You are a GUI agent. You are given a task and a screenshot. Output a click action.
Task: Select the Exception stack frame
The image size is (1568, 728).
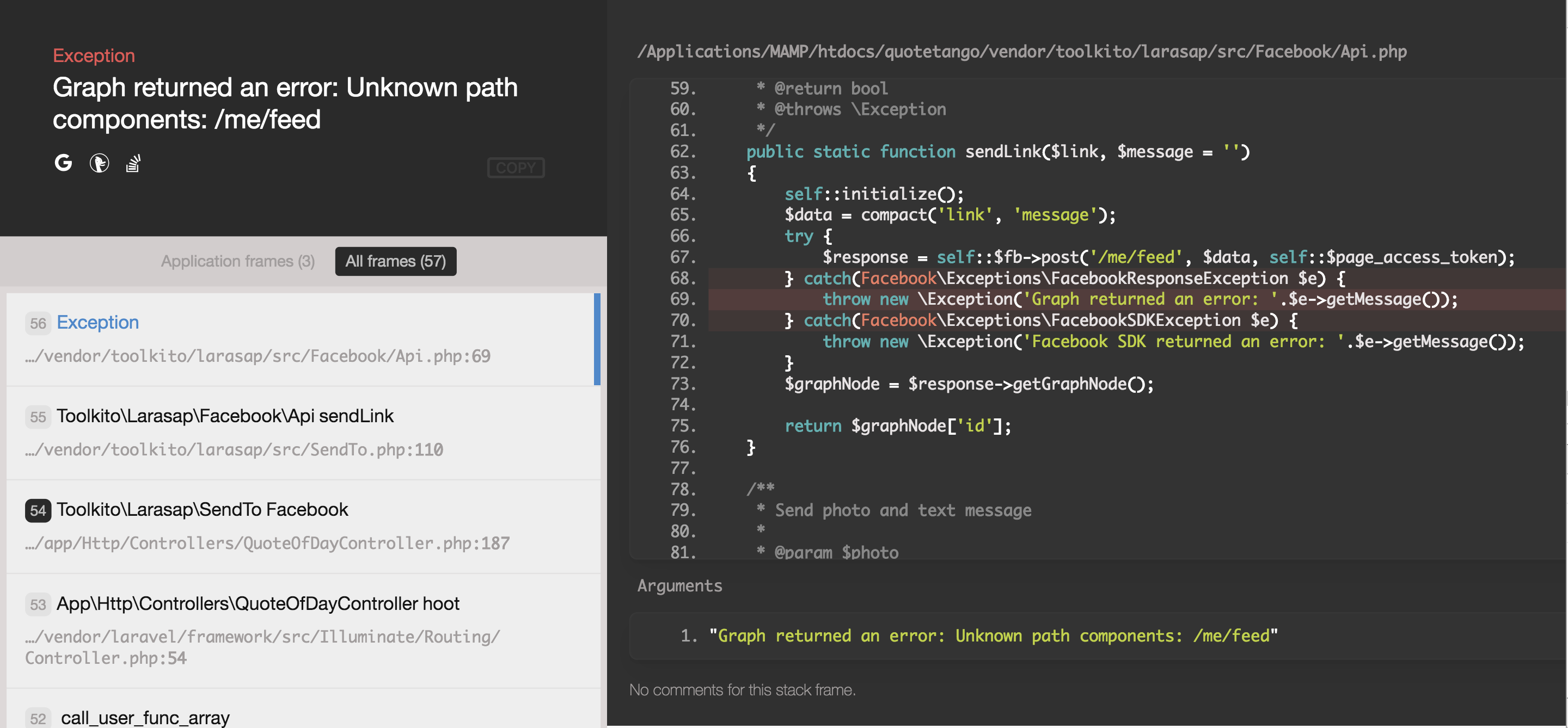[97, 322]
